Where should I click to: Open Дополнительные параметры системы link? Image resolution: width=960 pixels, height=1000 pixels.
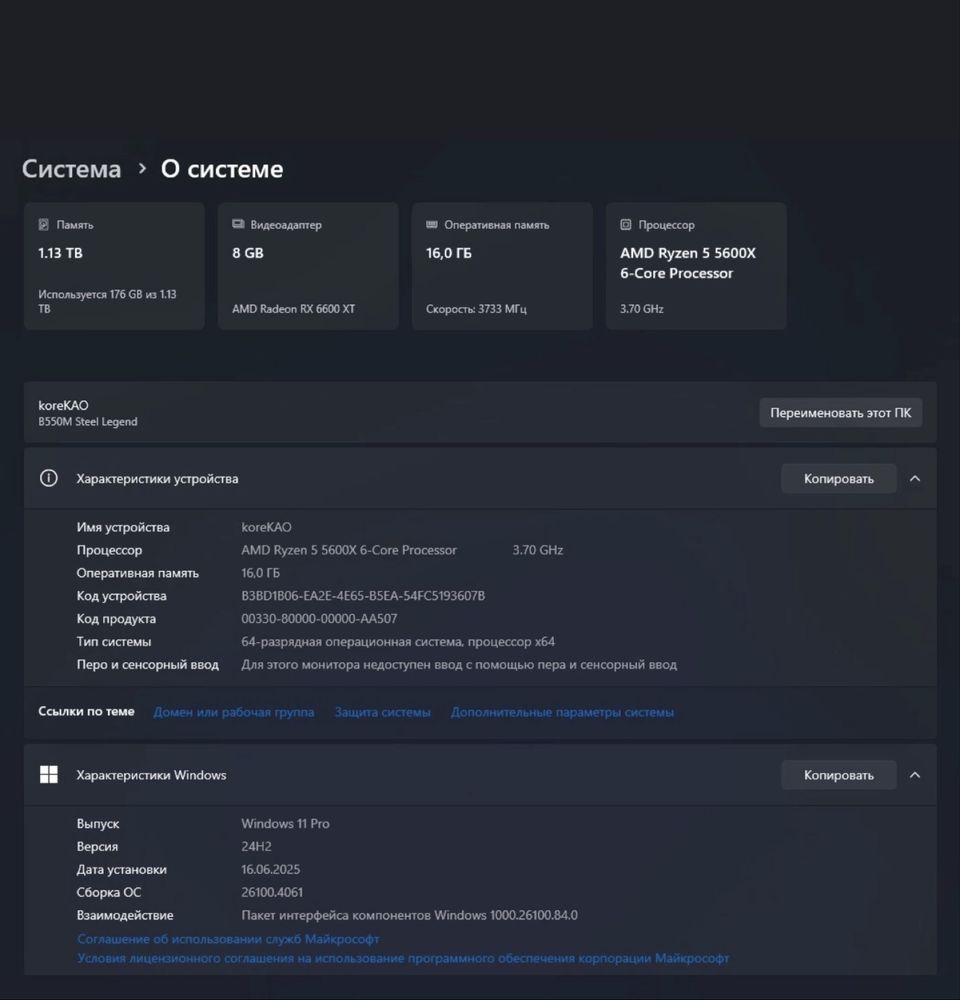(x=562, y=712)
